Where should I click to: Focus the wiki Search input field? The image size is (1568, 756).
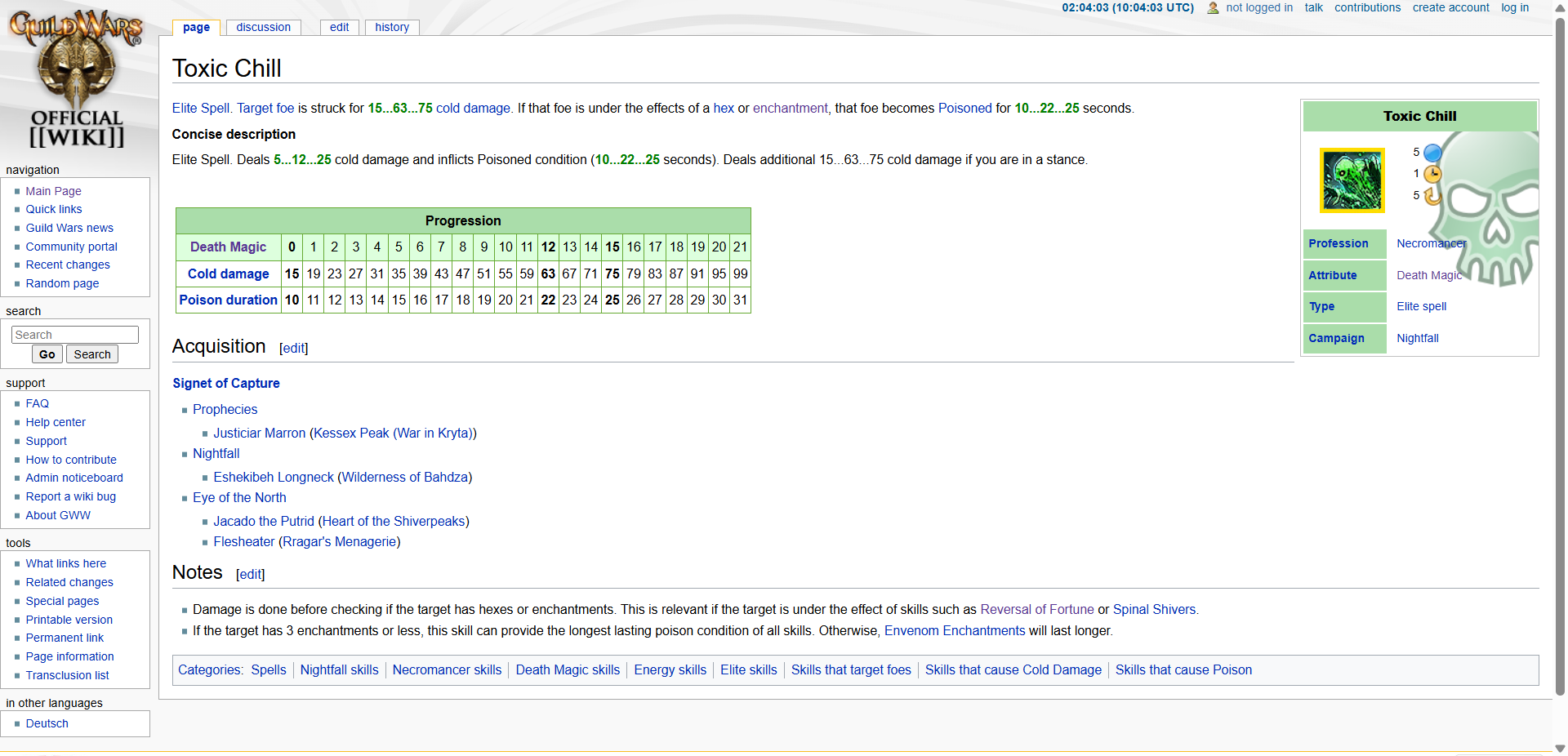click(x=75, y=335)
